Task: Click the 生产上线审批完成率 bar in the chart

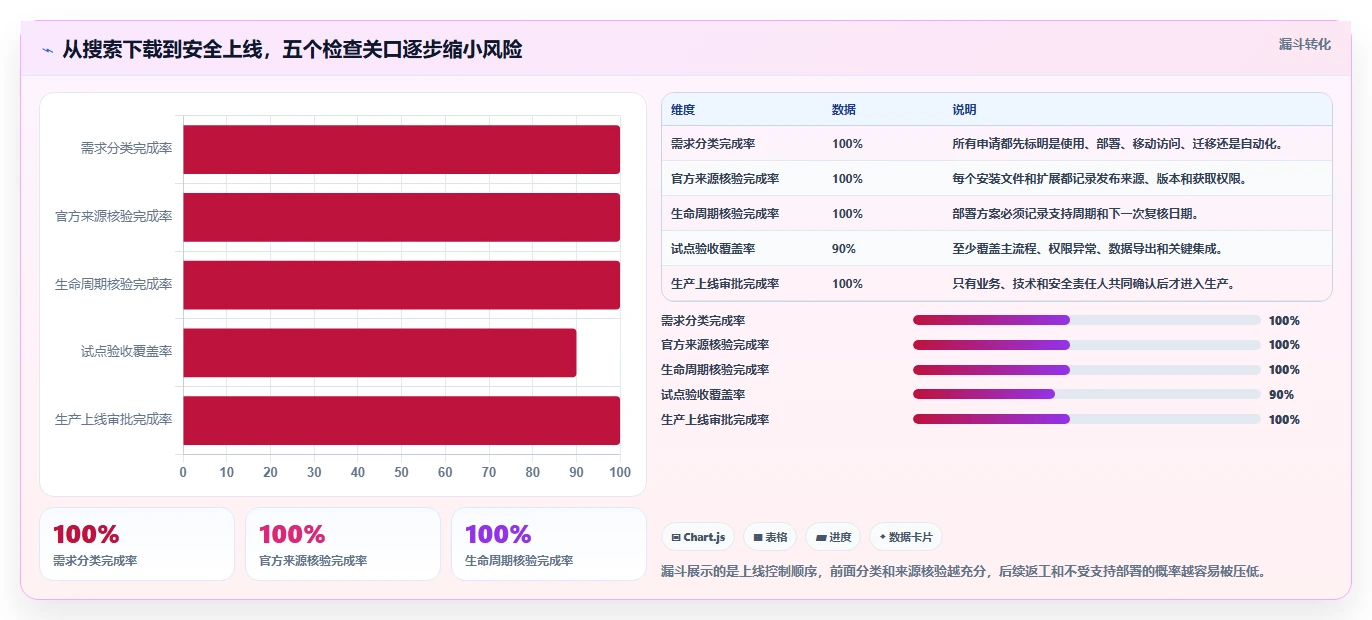Action: tap(401, 420)
